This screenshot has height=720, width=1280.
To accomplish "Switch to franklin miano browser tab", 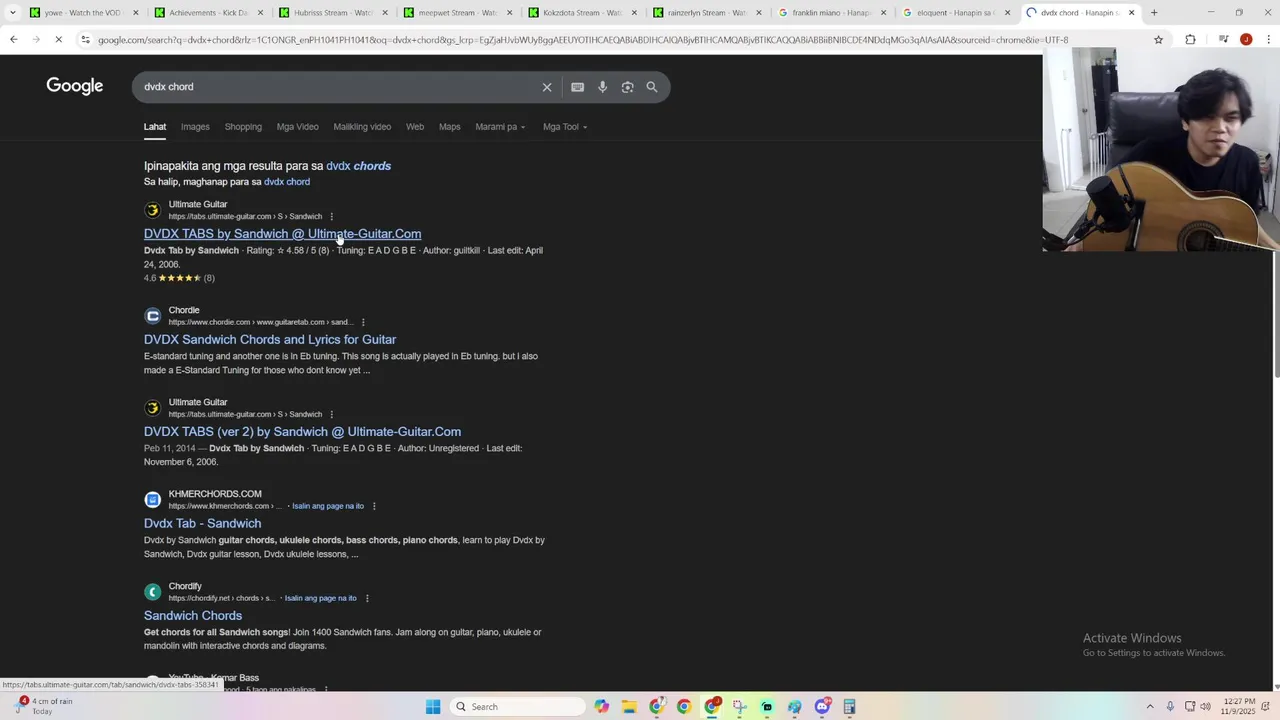I will (830, 13).
